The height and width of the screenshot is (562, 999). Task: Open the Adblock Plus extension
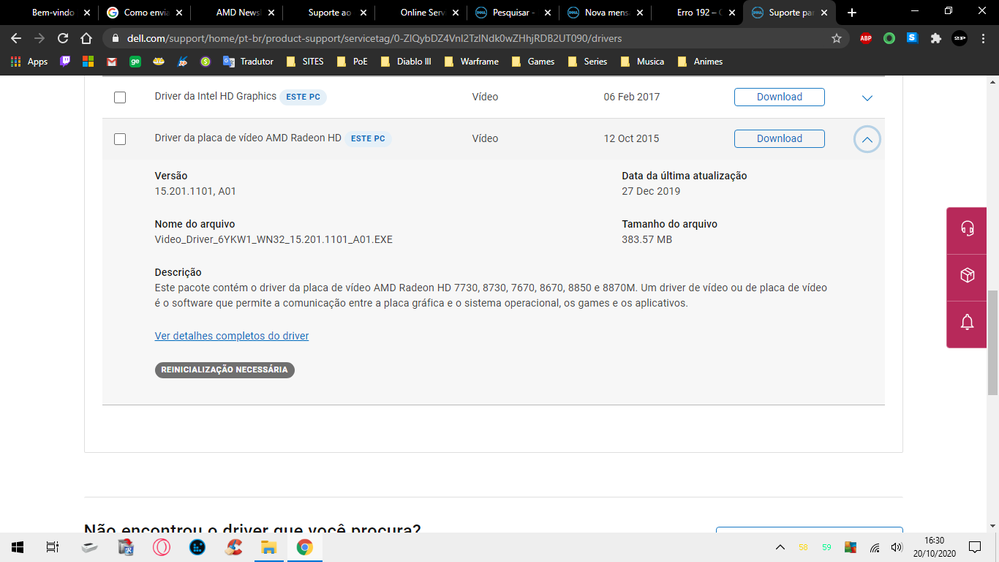[865, 38]
